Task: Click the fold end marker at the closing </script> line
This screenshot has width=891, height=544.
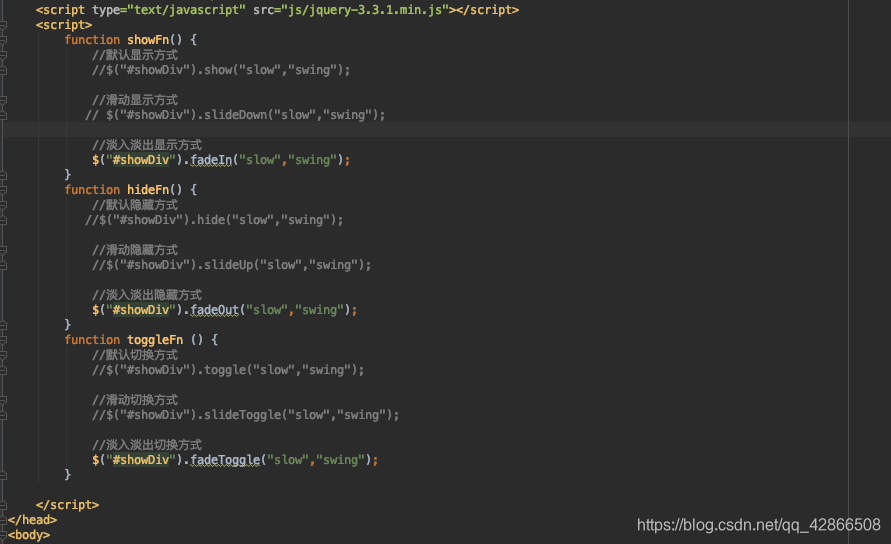Action: click(x=3, y=505)
